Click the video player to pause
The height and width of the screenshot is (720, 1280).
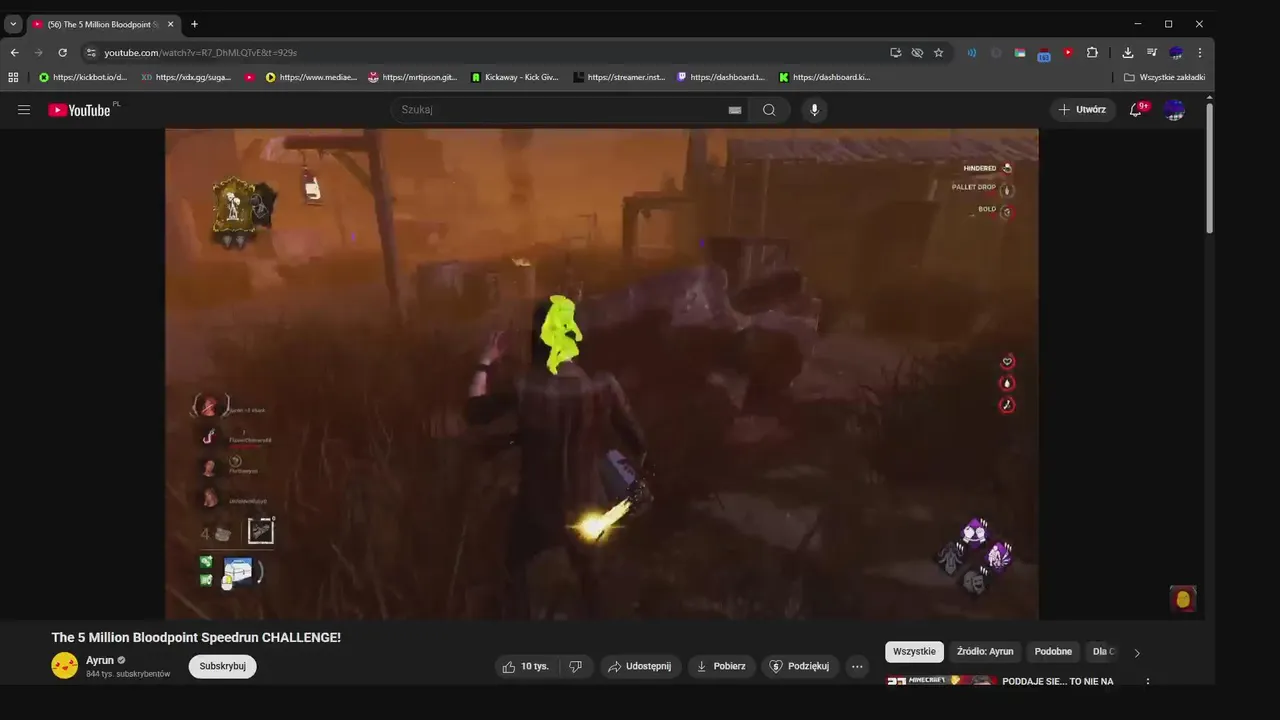tap(601, 374)
